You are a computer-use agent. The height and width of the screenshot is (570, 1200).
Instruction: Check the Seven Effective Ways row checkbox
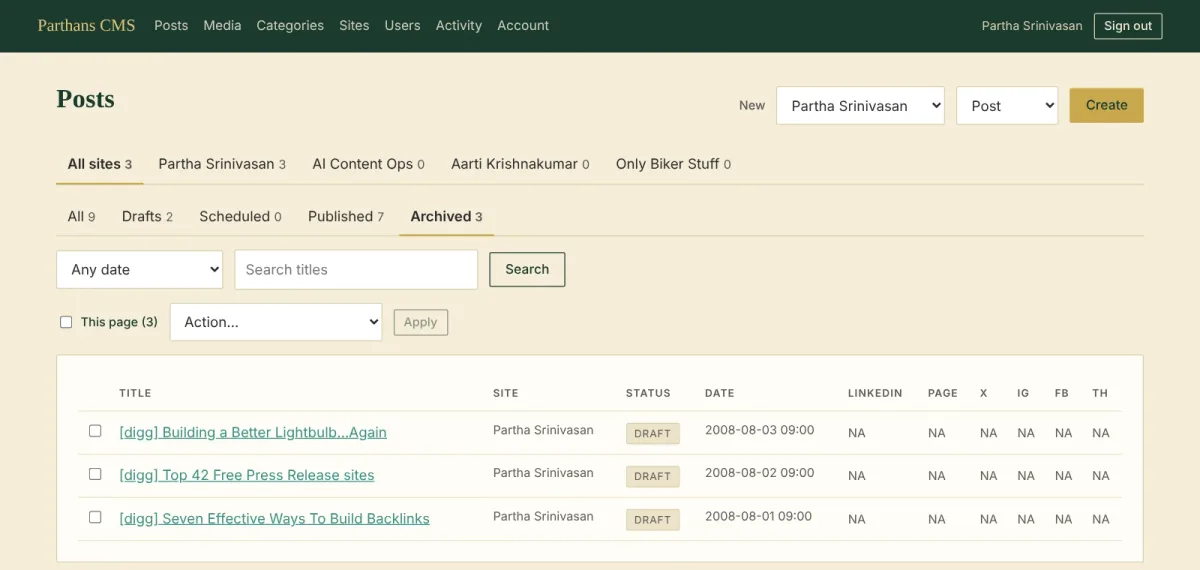click(95, 517)
